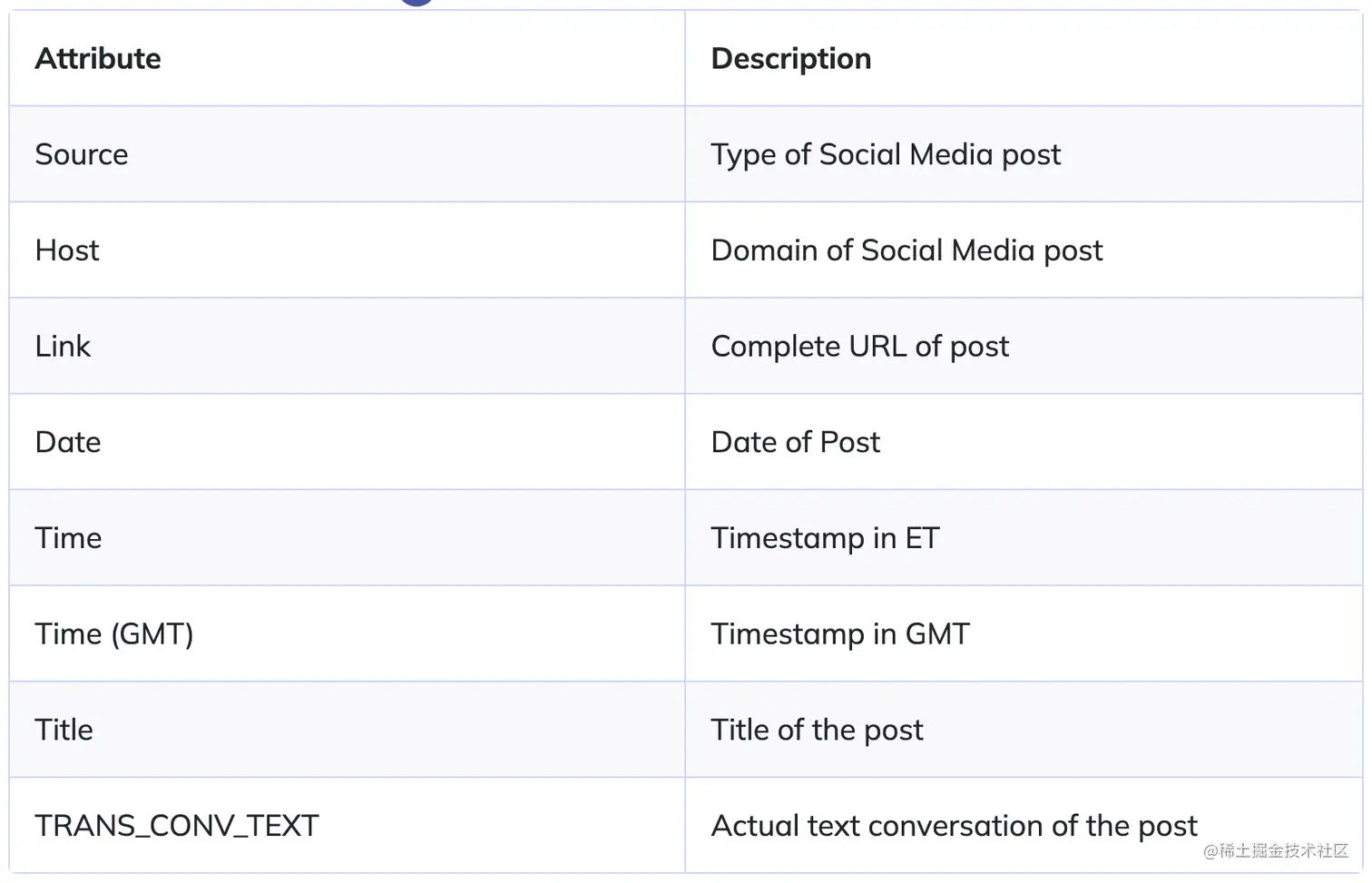Screen dimensions: 1372x883
Task: Click the Date attribute cell
Action: pos(68,442)
